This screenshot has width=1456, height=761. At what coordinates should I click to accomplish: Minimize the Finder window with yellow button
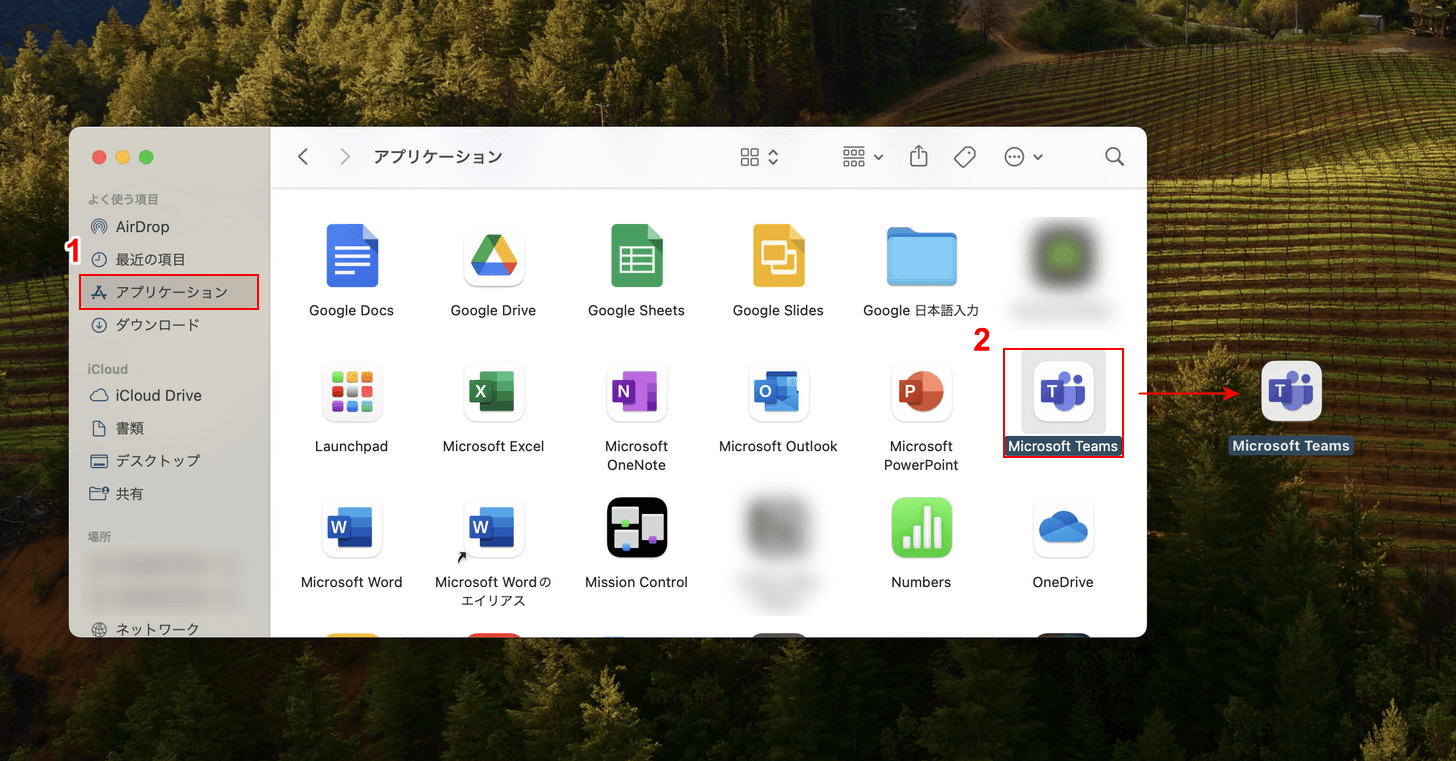123,157
